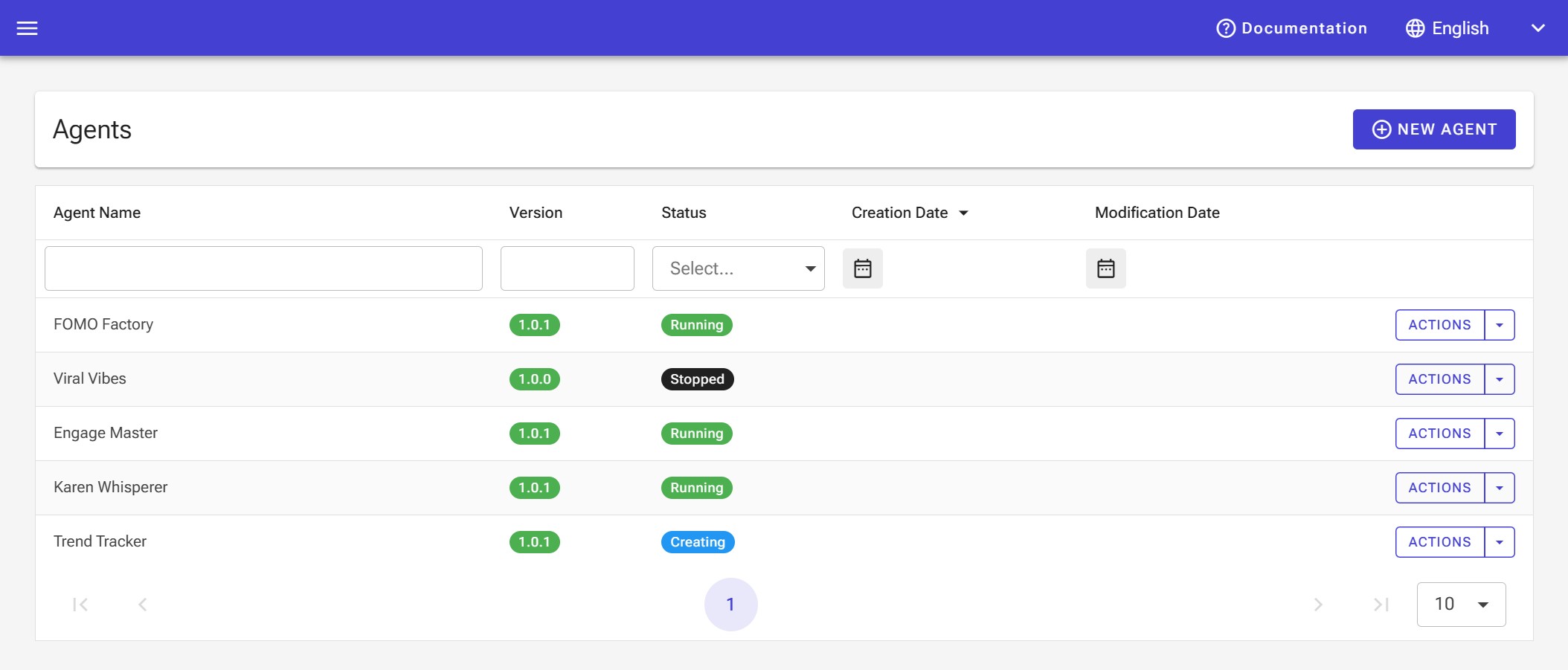
Task: Go to the next page chevron
Action: coord(1320,604)
